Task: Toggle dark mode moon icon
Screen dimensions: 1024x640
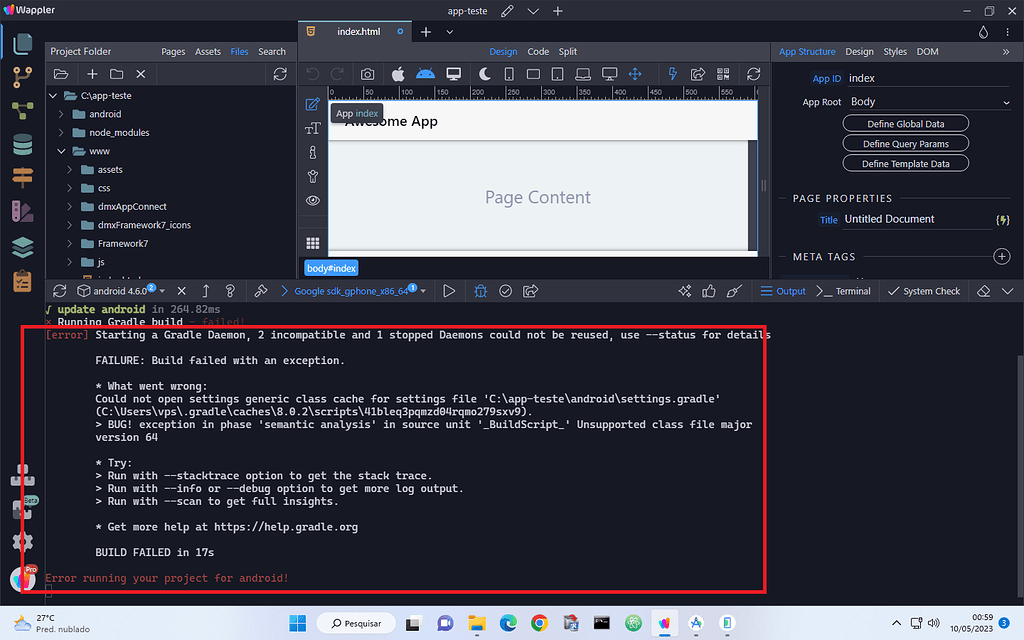Action: pyautogui.click(x=484, y=74)
